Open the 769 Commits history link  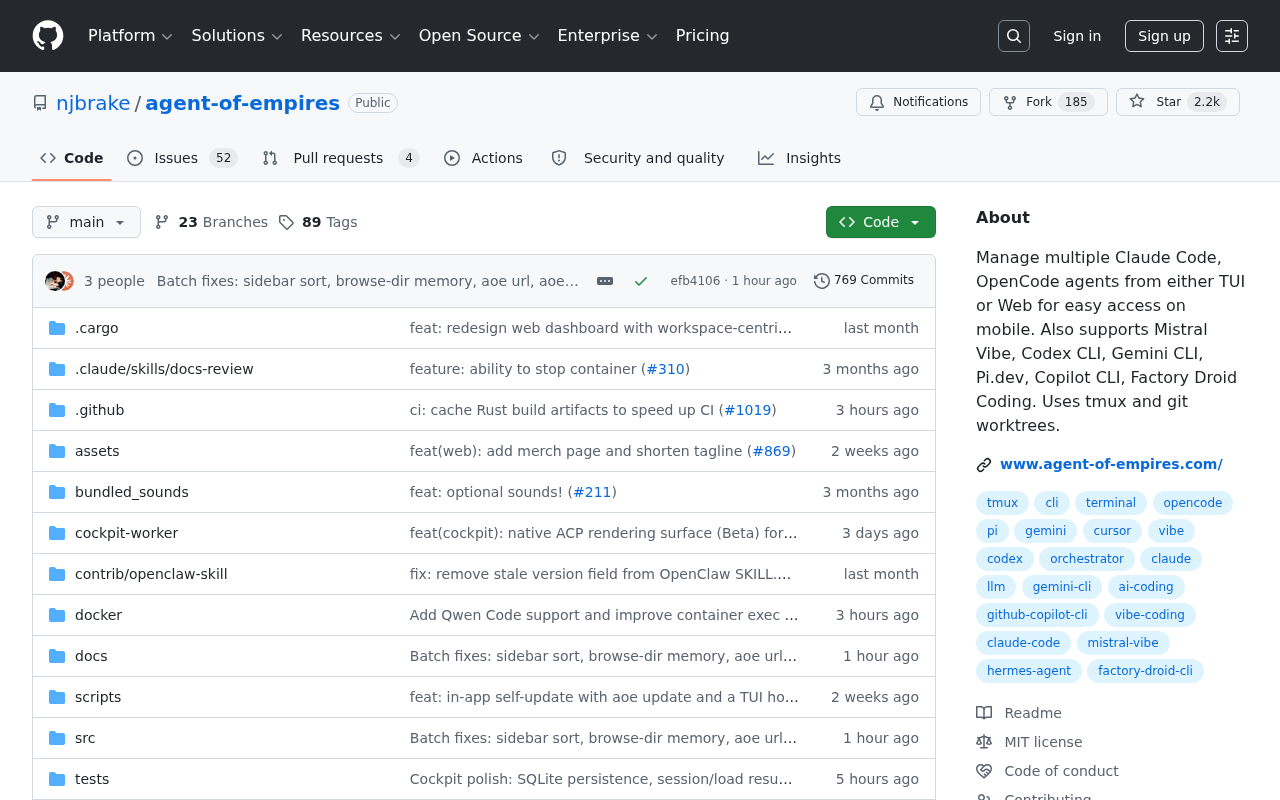(864, 281)
